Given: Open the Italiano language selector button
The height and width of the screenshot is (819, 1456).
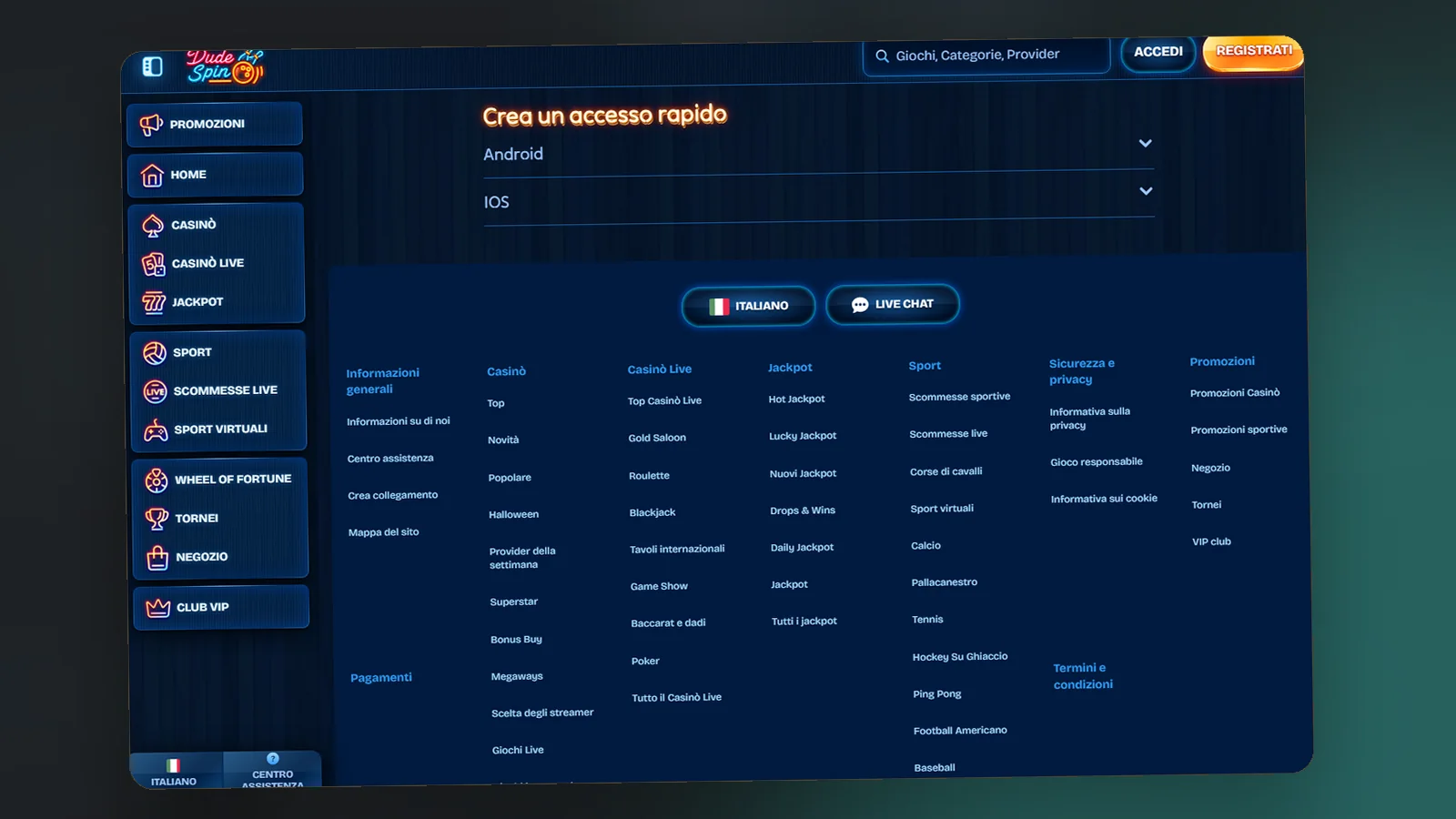Looking at the screenshot, I should tap(748, 306).
